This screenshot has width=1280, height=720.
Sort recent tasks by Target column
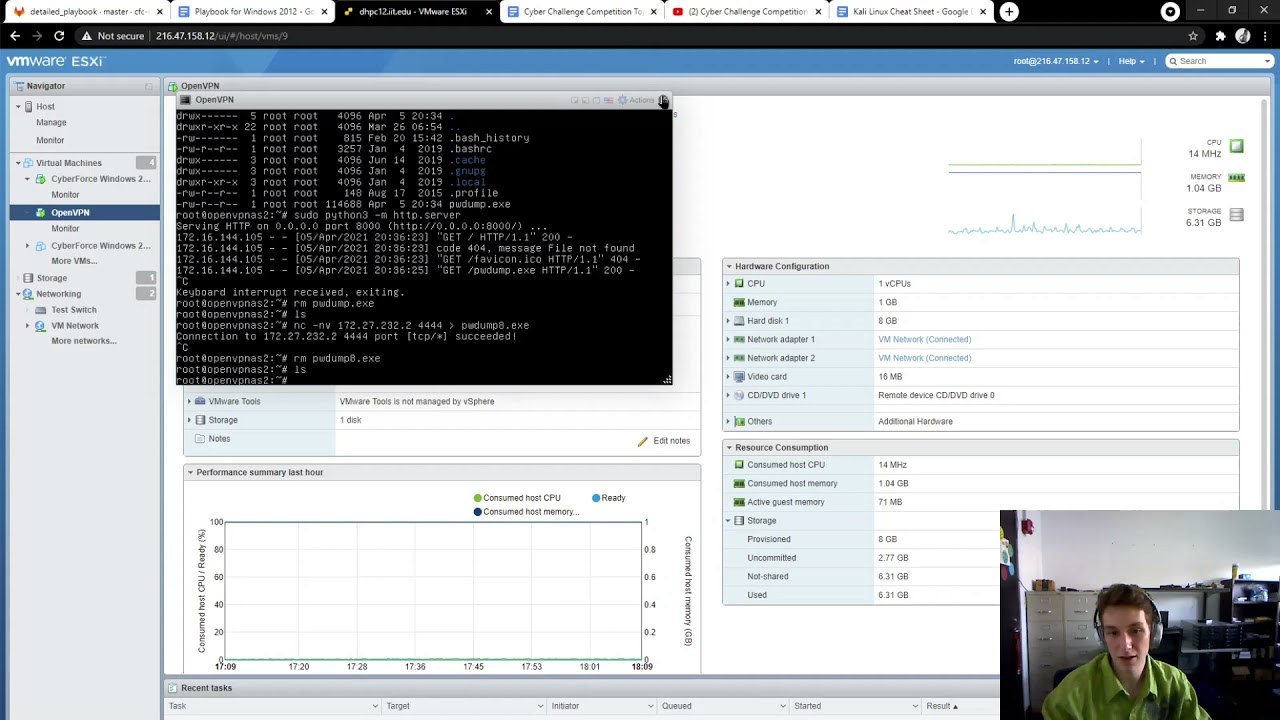[x=463, y=706]
